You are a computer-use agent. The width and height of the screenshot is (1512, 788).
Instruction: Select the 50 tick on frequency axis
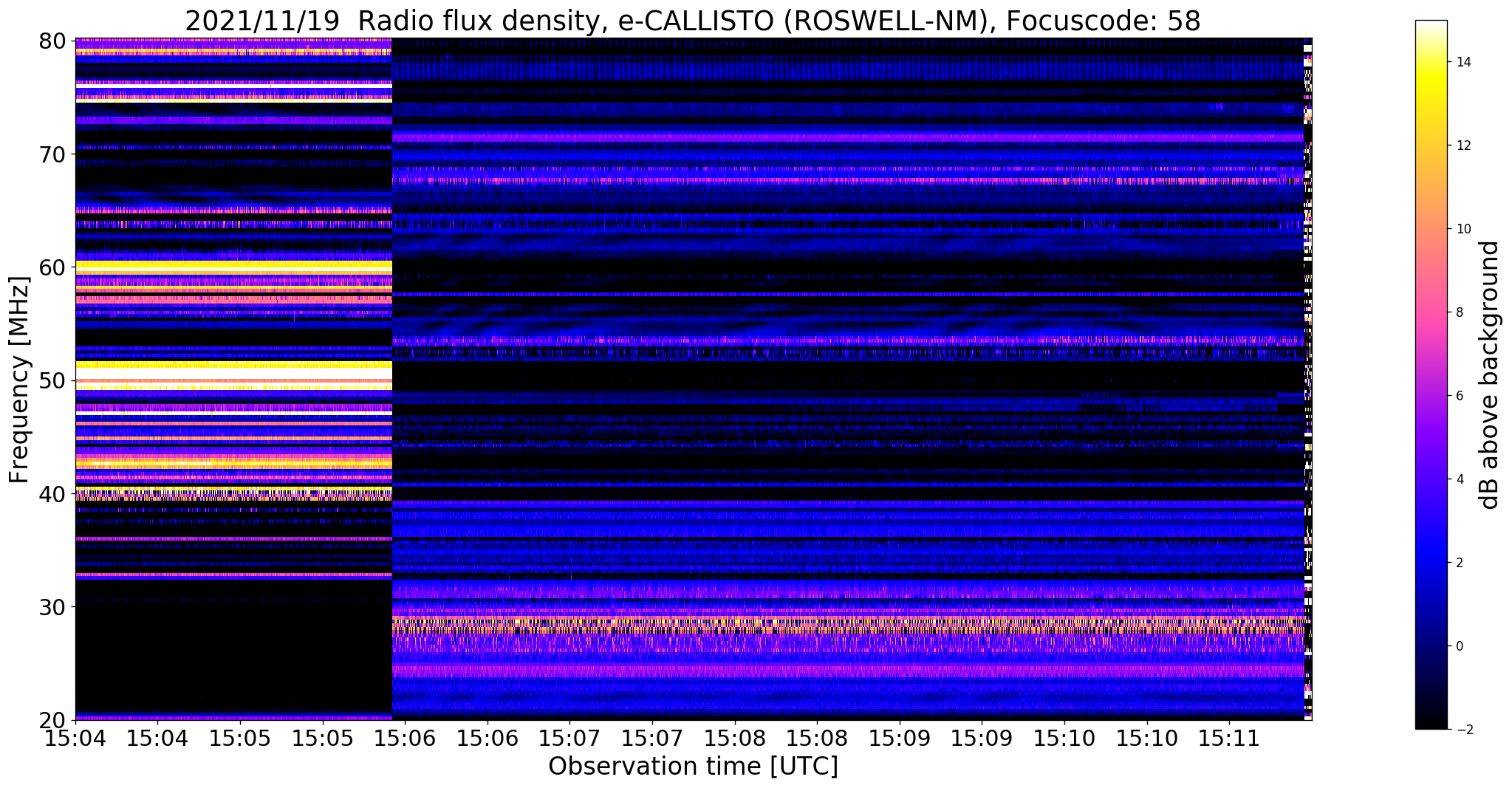tap(52, 380)
